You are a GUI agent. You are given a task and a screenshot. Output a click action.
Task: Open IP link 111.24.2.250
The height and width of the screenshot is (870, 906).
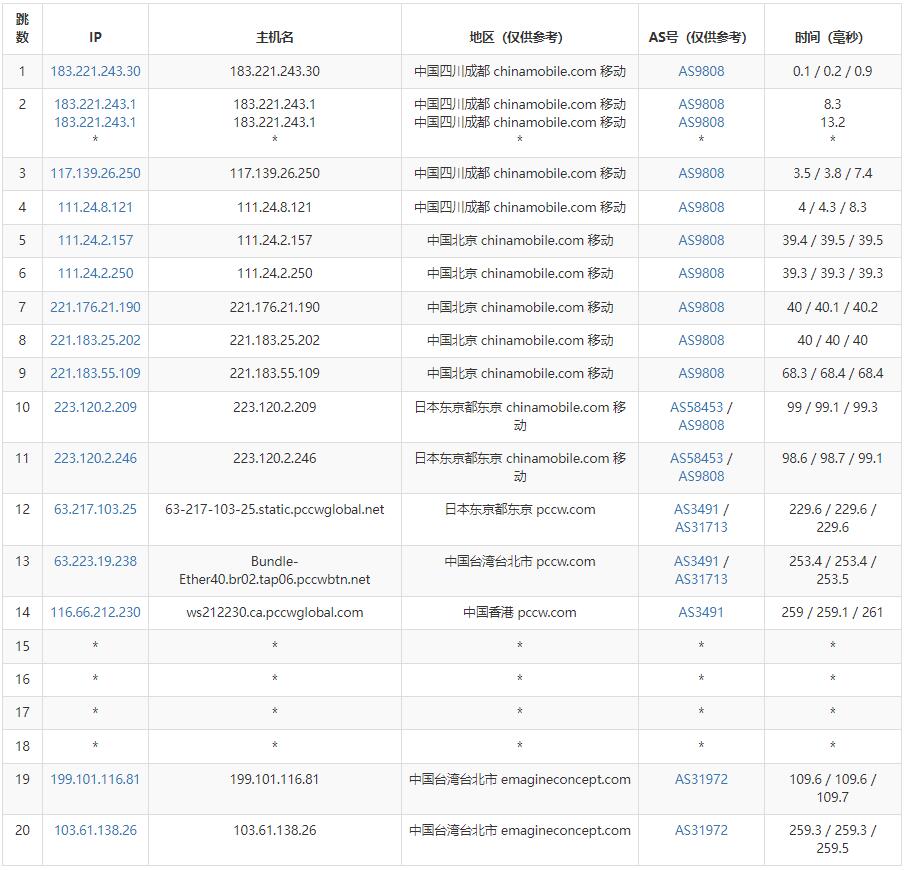pyautogui.click(x=95, y=273)
